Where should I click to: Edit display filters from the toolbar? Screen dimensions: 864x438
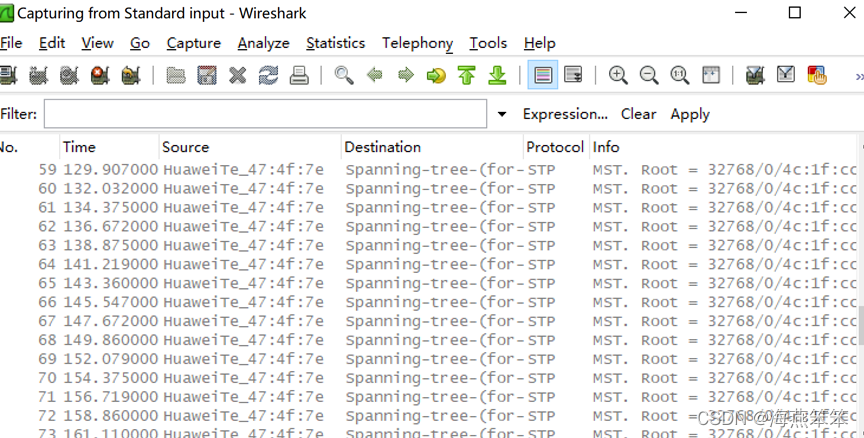coord(786,75)
